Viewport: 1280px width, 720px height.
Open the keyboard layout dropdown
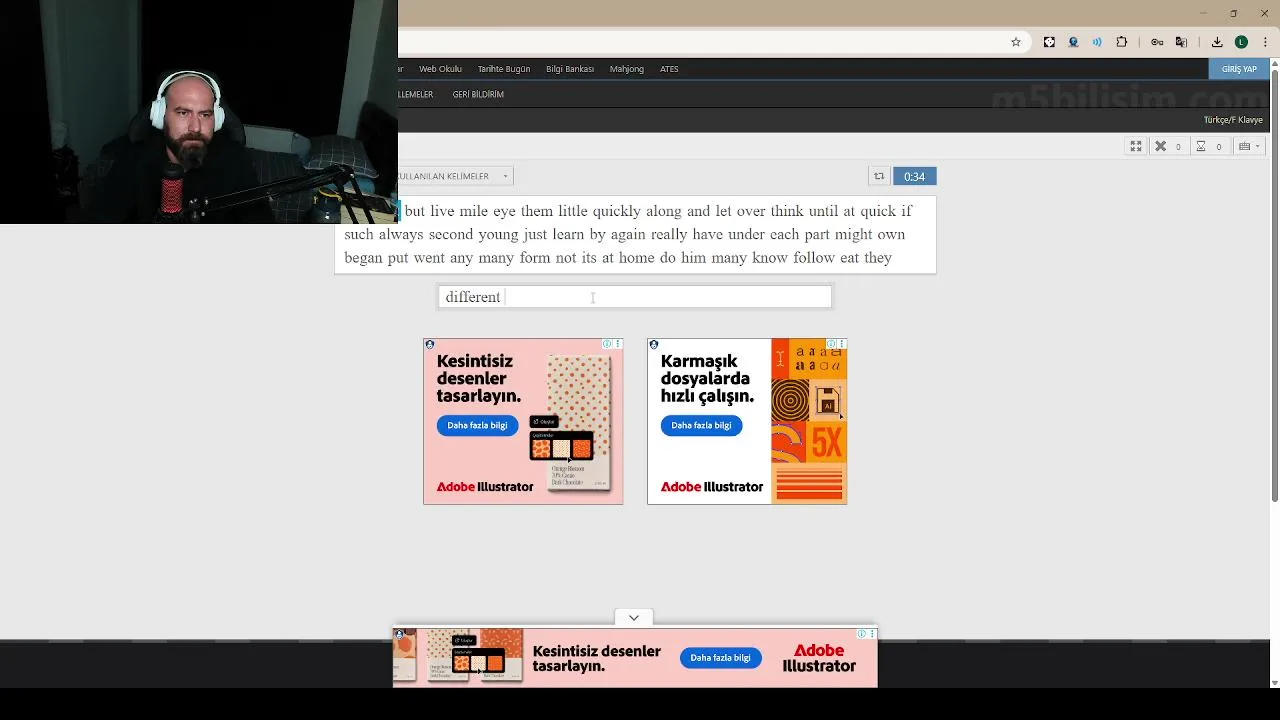(1250, 146)
